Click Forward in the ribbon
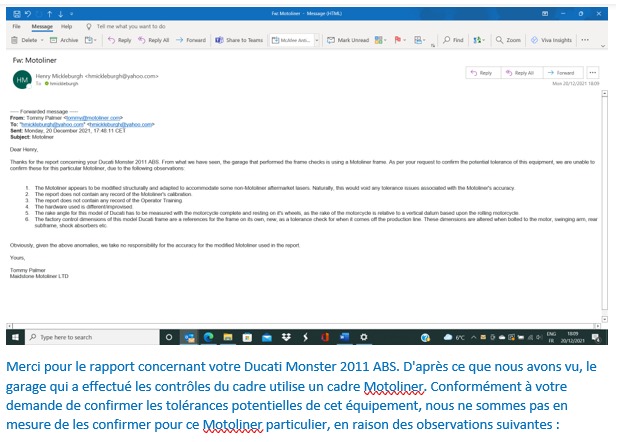This screenshot has width=636, height=442. point(191,40)
